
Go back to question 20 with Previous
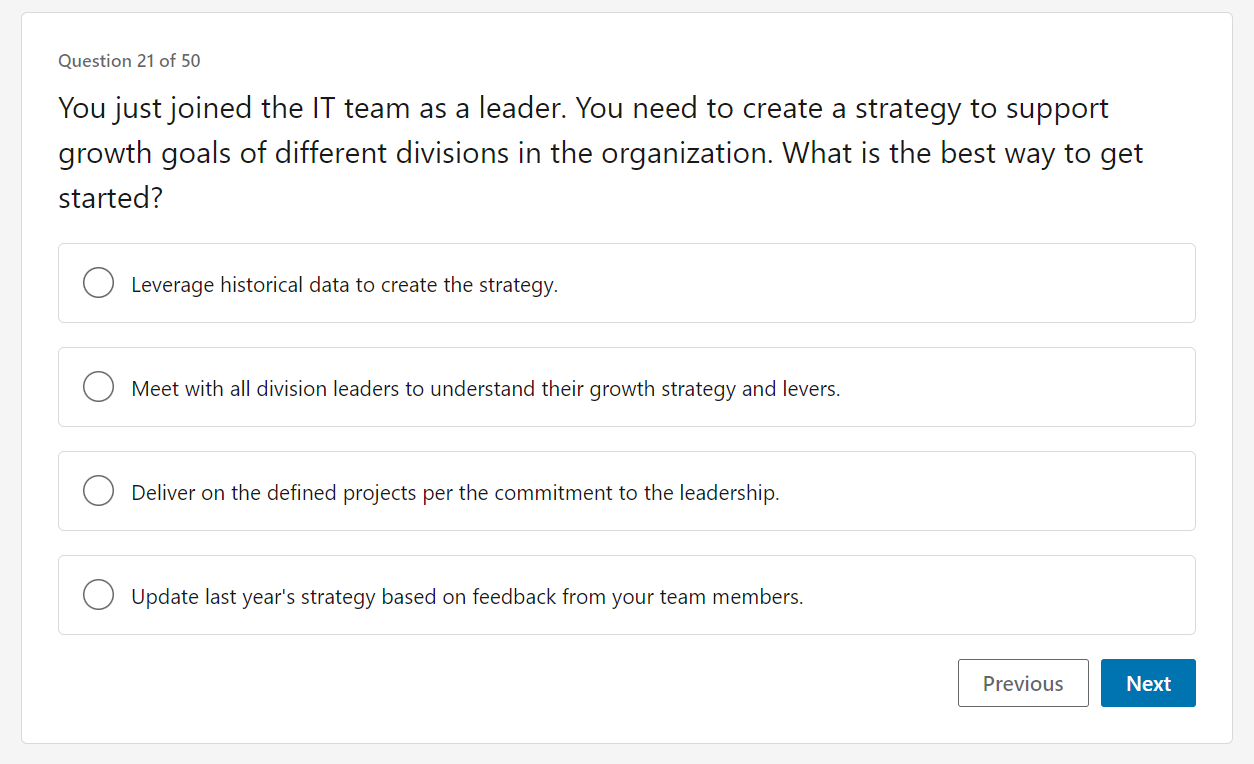pyautogui.click(x=1023, y=683)
